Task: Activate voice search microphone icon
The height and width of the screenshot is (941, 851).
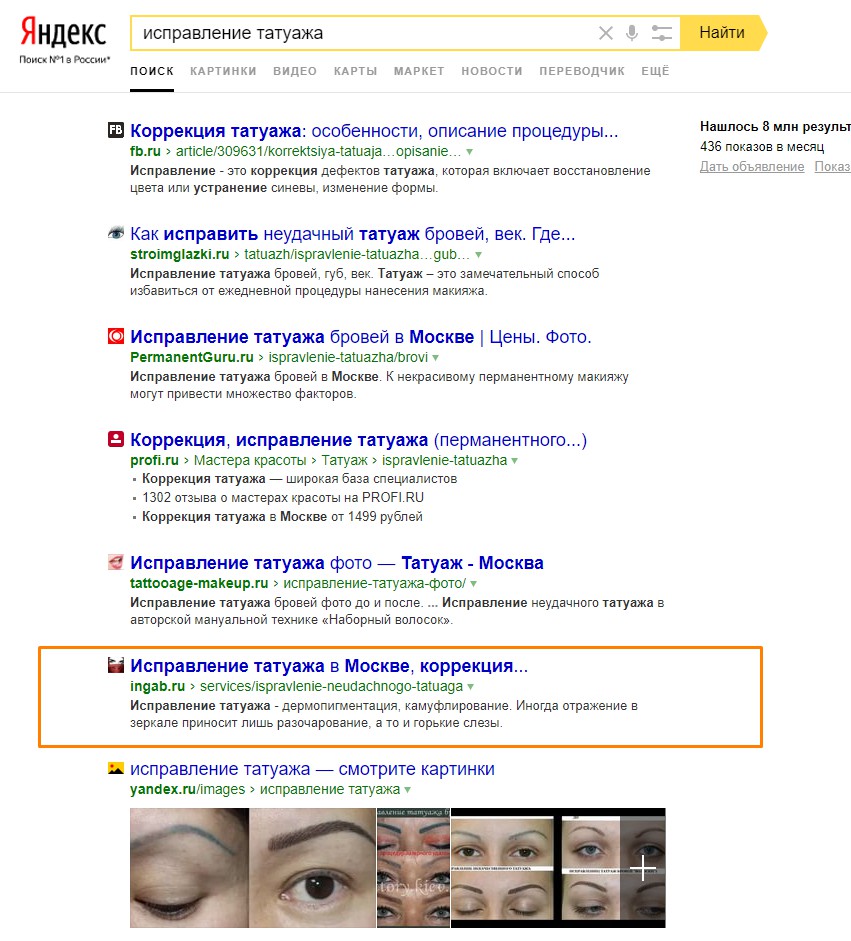Action: (631, 33)
